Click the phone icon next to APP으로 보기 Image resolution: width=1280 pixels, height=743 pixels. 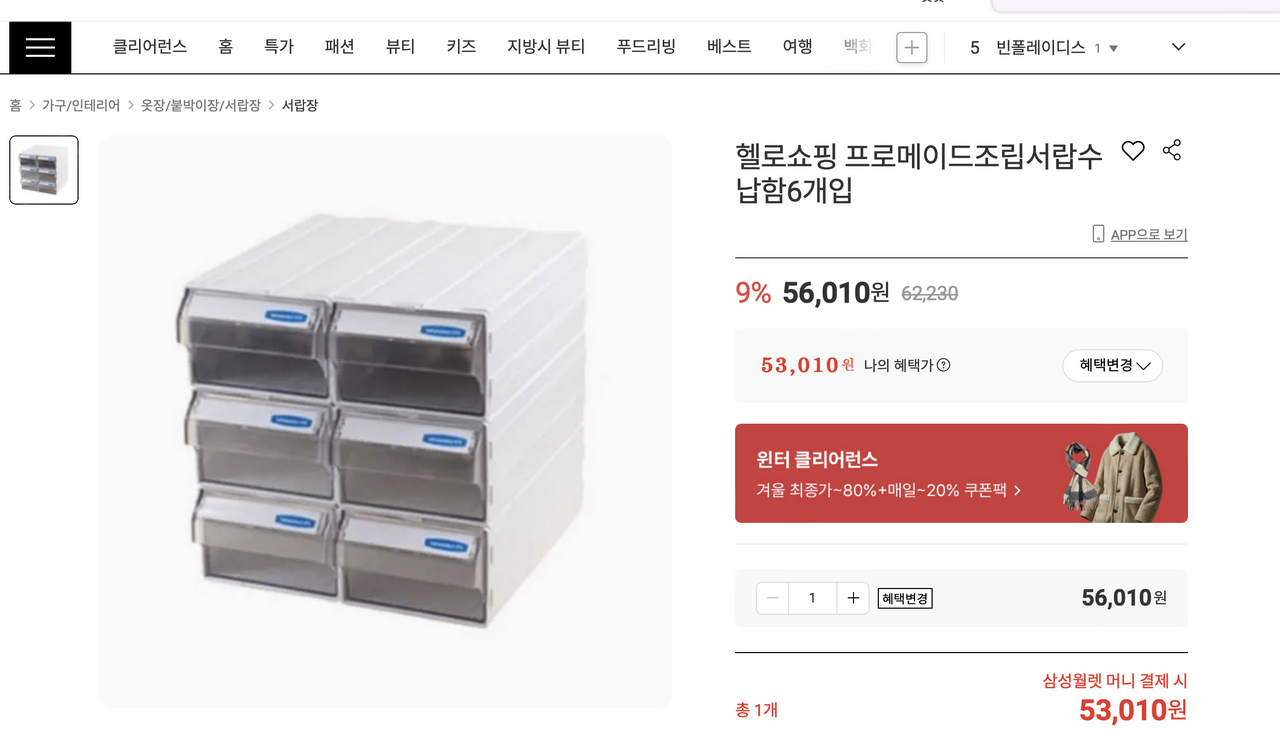[x=1098, y=234]
